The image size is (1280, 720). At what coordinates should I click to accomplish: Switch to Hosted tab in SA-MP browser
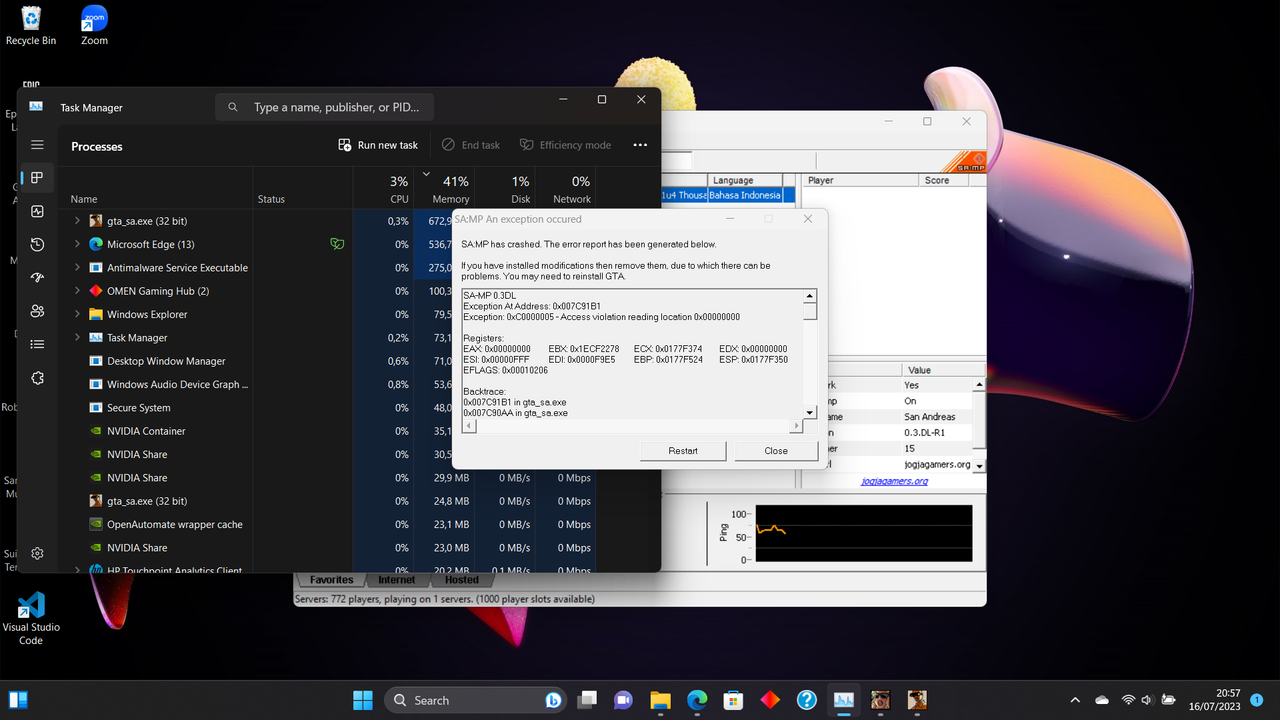click(x=462, y=580)
